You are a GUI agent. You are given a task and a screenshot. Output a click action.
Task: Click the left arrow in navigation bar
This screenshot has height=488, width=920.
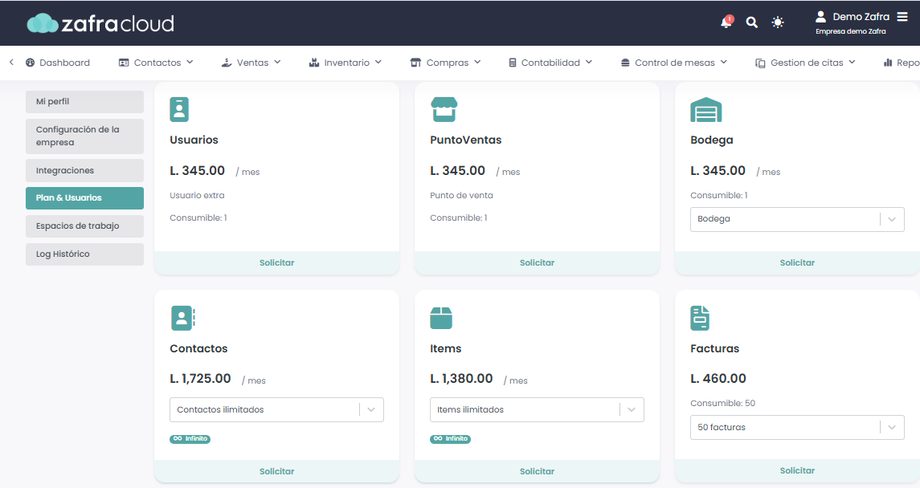coord(11,62)
